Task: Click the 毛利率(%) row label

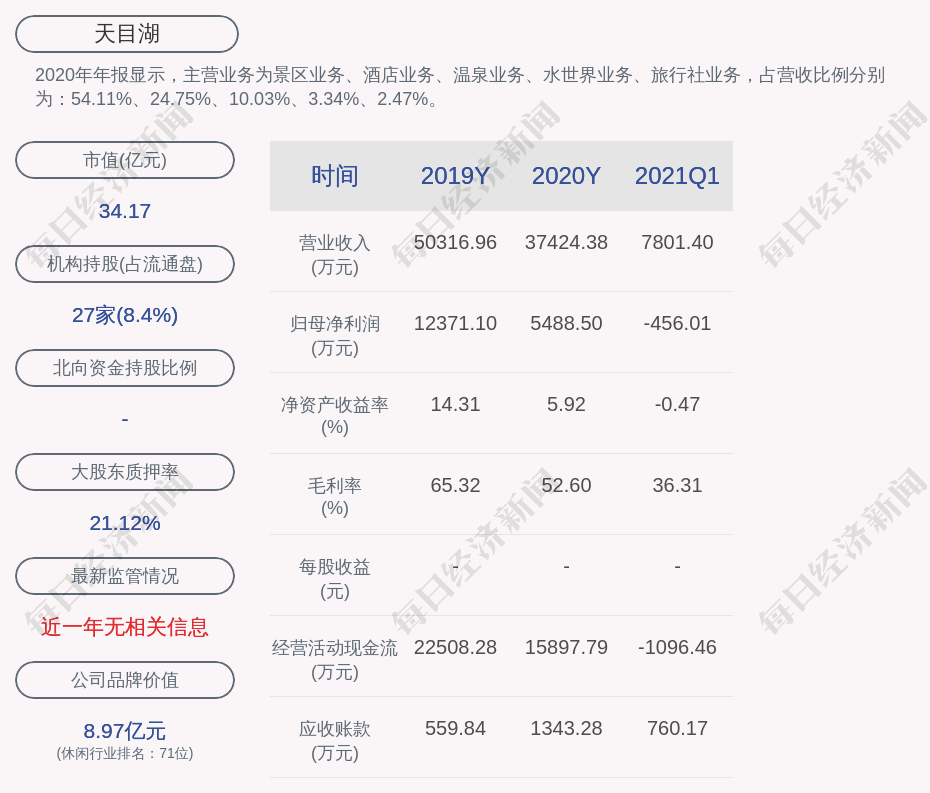Action: 335,497
